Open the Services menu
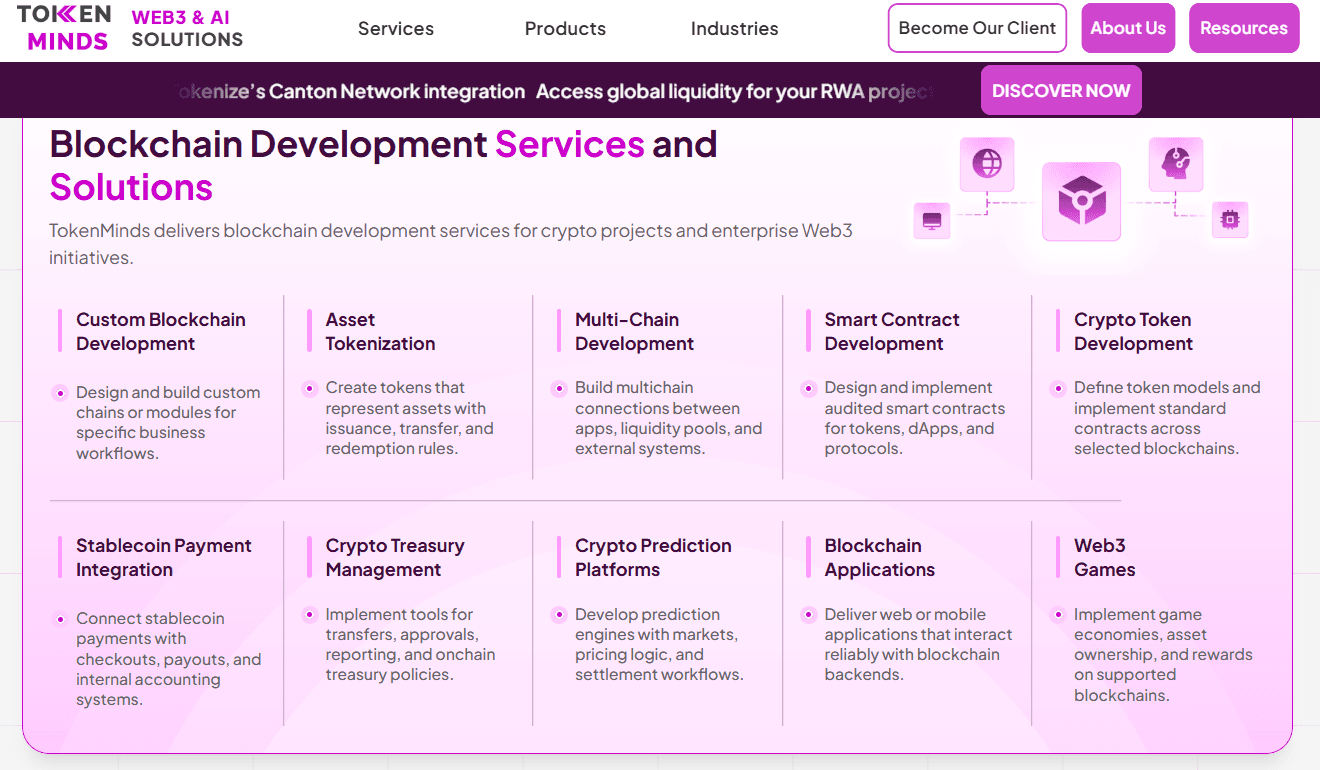This screenshot has height=770, width=1320. pyautogui.click(x=396, y=29)
